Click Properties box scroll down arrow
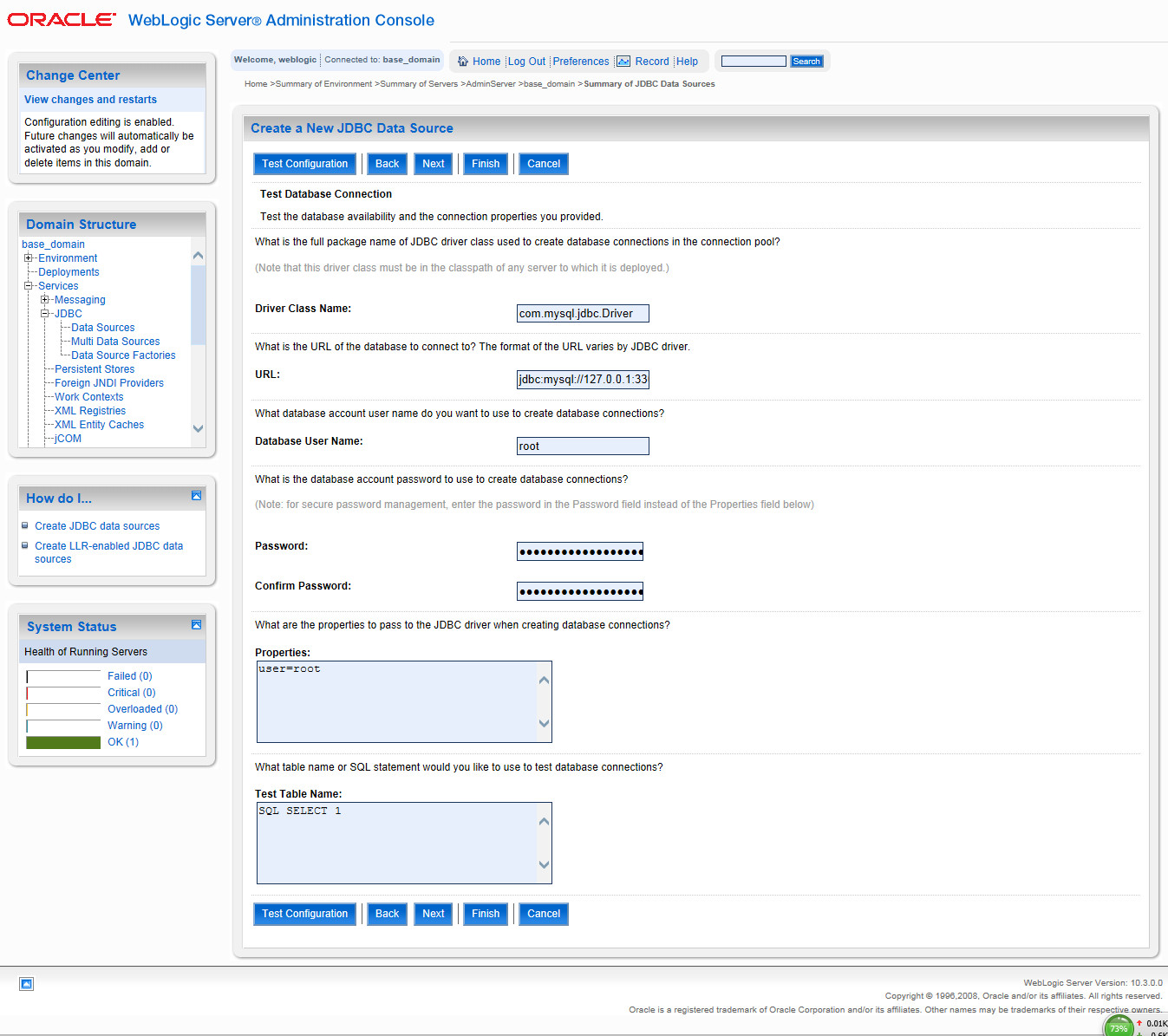 tap(544, 723)
